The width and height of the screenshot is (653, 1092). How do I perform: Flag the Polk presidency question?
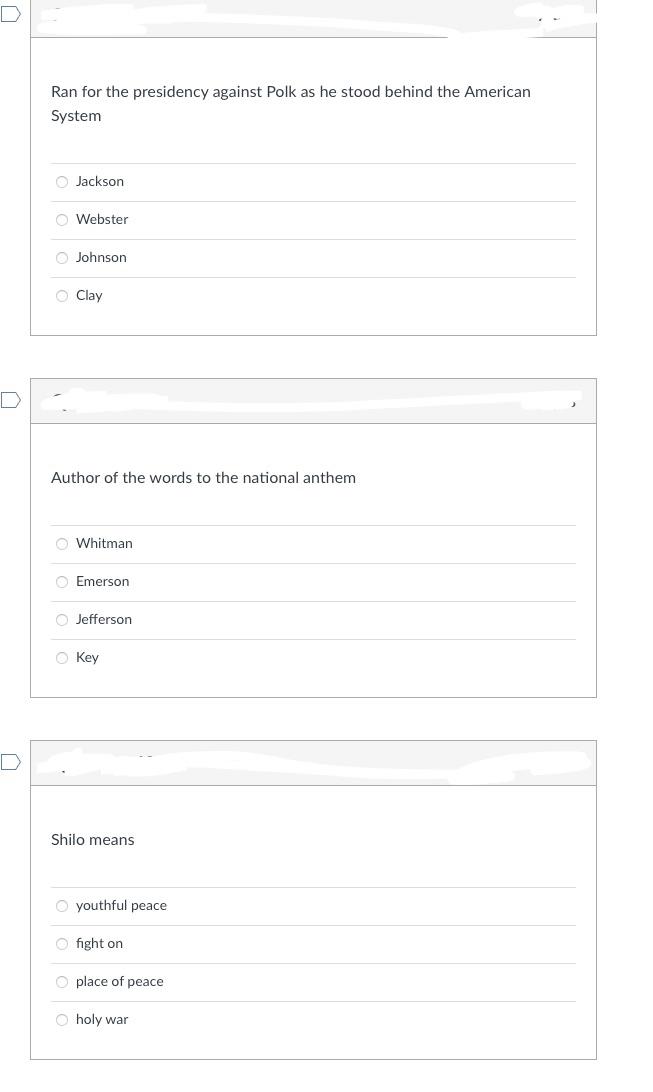point(10,15)
